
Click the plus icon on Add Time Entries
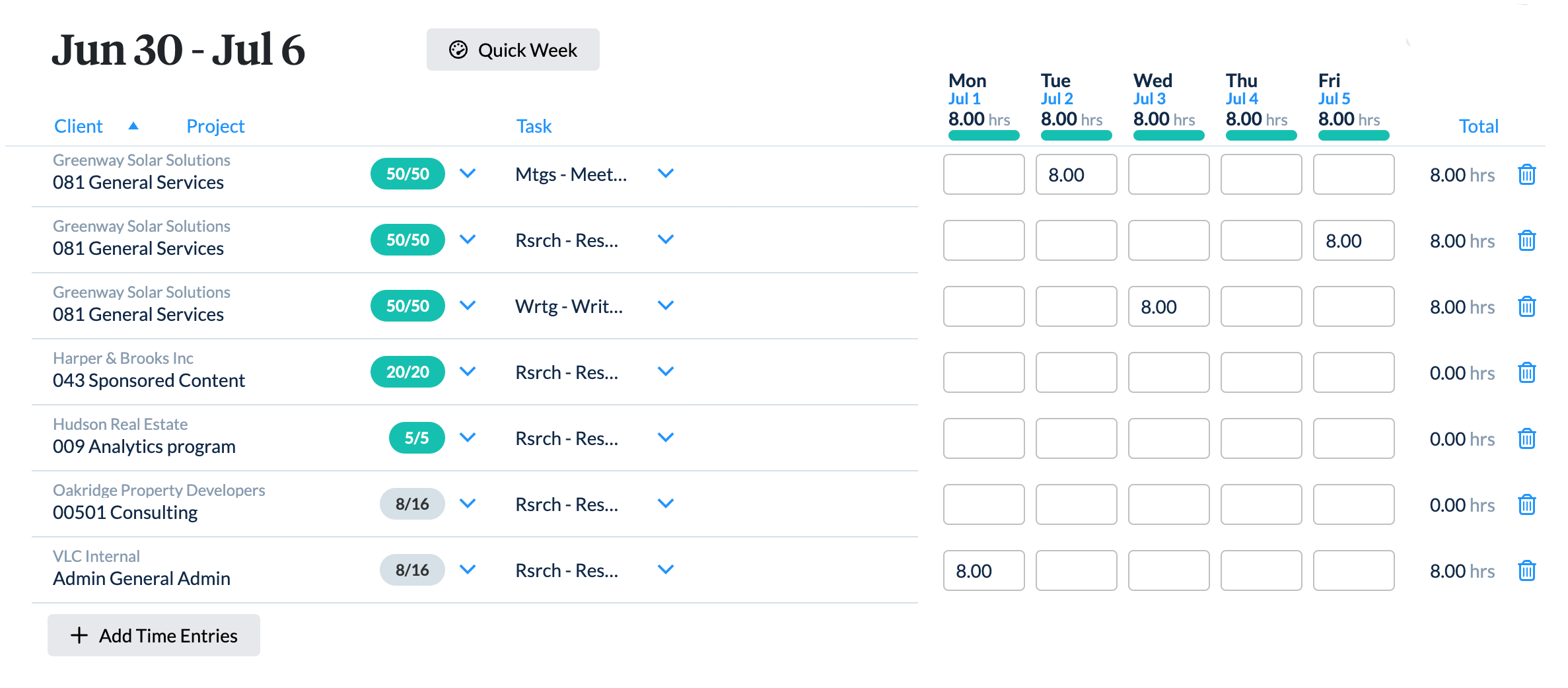(x=79, y=635)
